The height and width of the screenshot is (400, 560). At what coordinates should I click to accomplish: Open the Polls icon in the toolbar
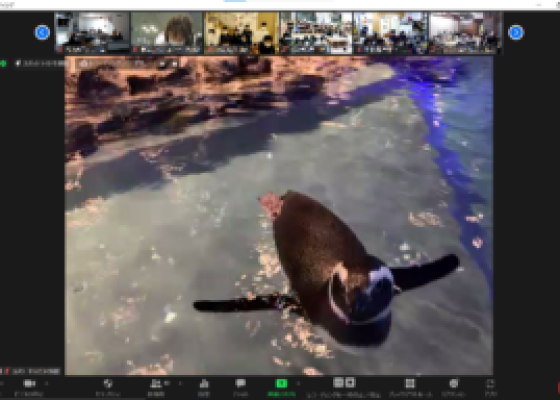click(204, 384)
